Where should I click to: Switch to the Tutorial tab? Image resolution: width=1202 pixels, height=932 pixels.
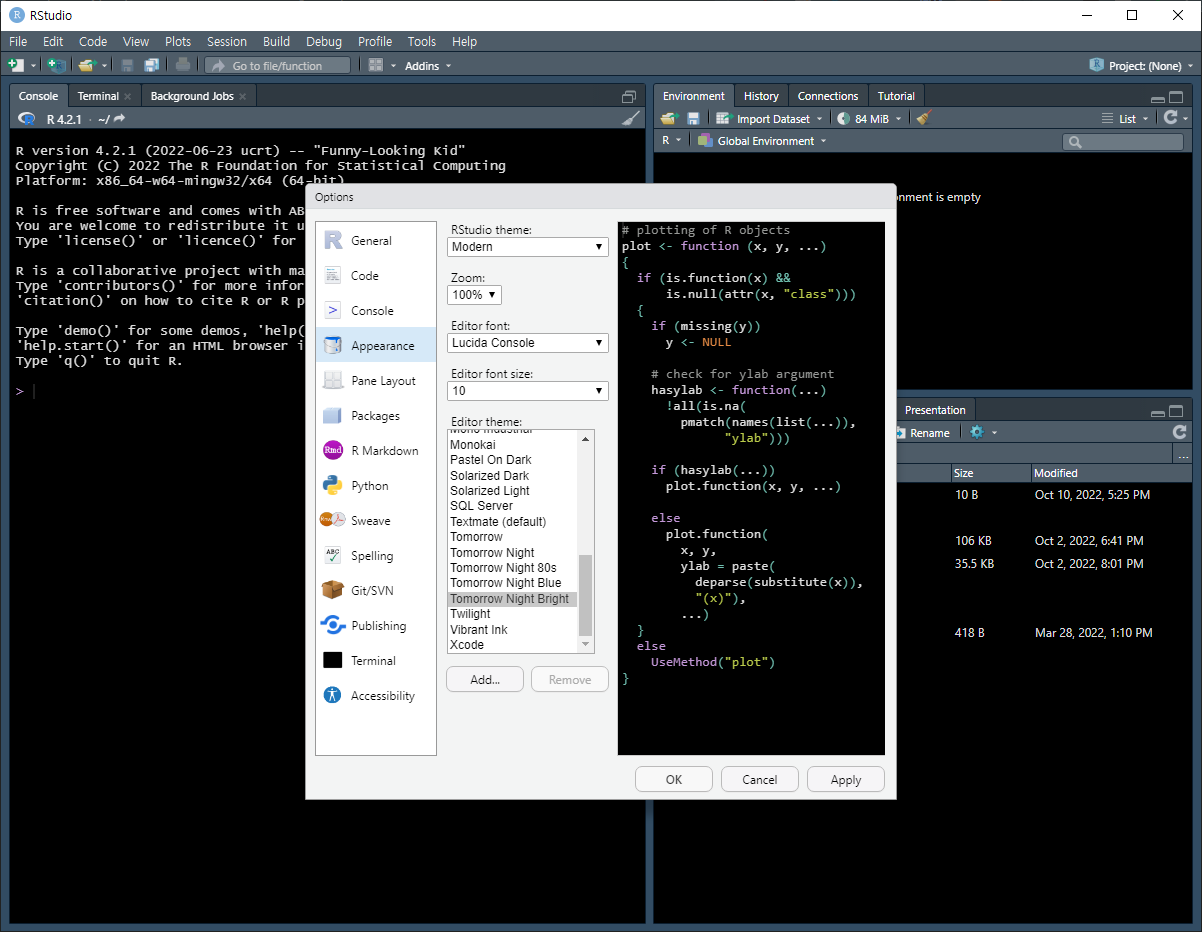[896, 96]
